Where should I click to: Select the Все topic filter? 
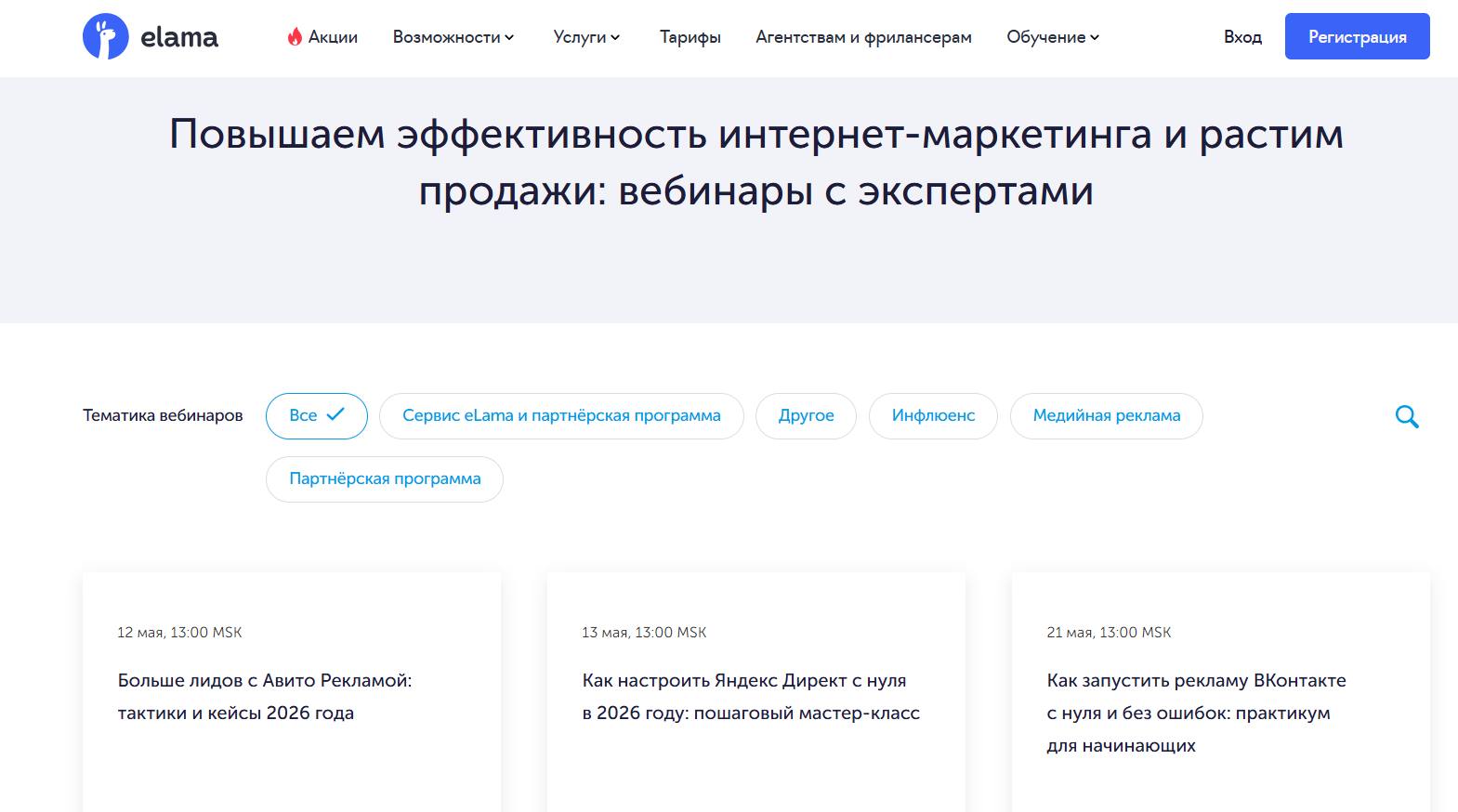click(x=317, y=416)
